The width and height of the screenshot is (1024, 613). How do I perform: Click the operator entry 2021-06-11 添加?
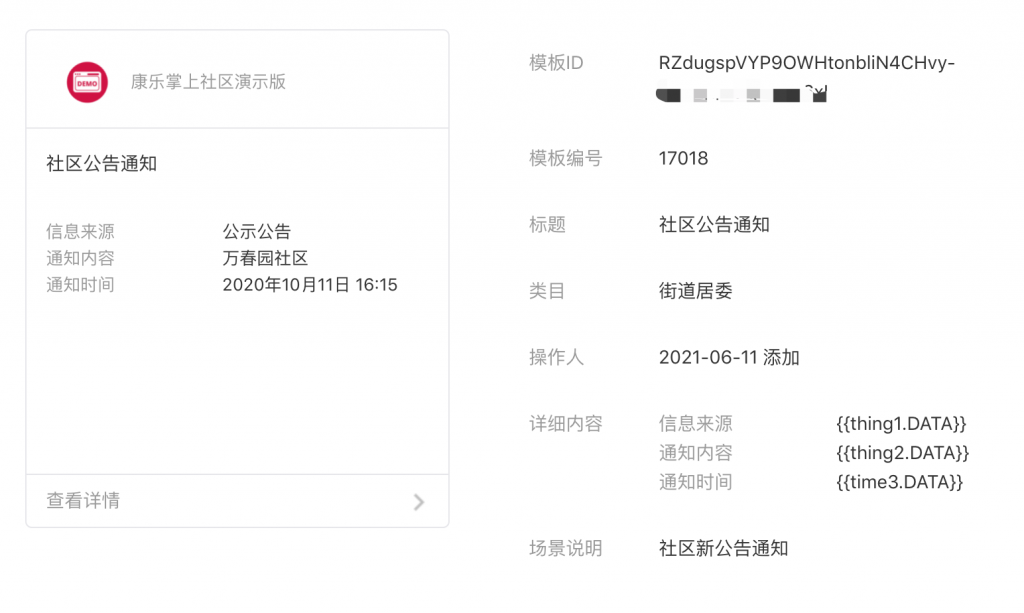[x=729, y=357]
